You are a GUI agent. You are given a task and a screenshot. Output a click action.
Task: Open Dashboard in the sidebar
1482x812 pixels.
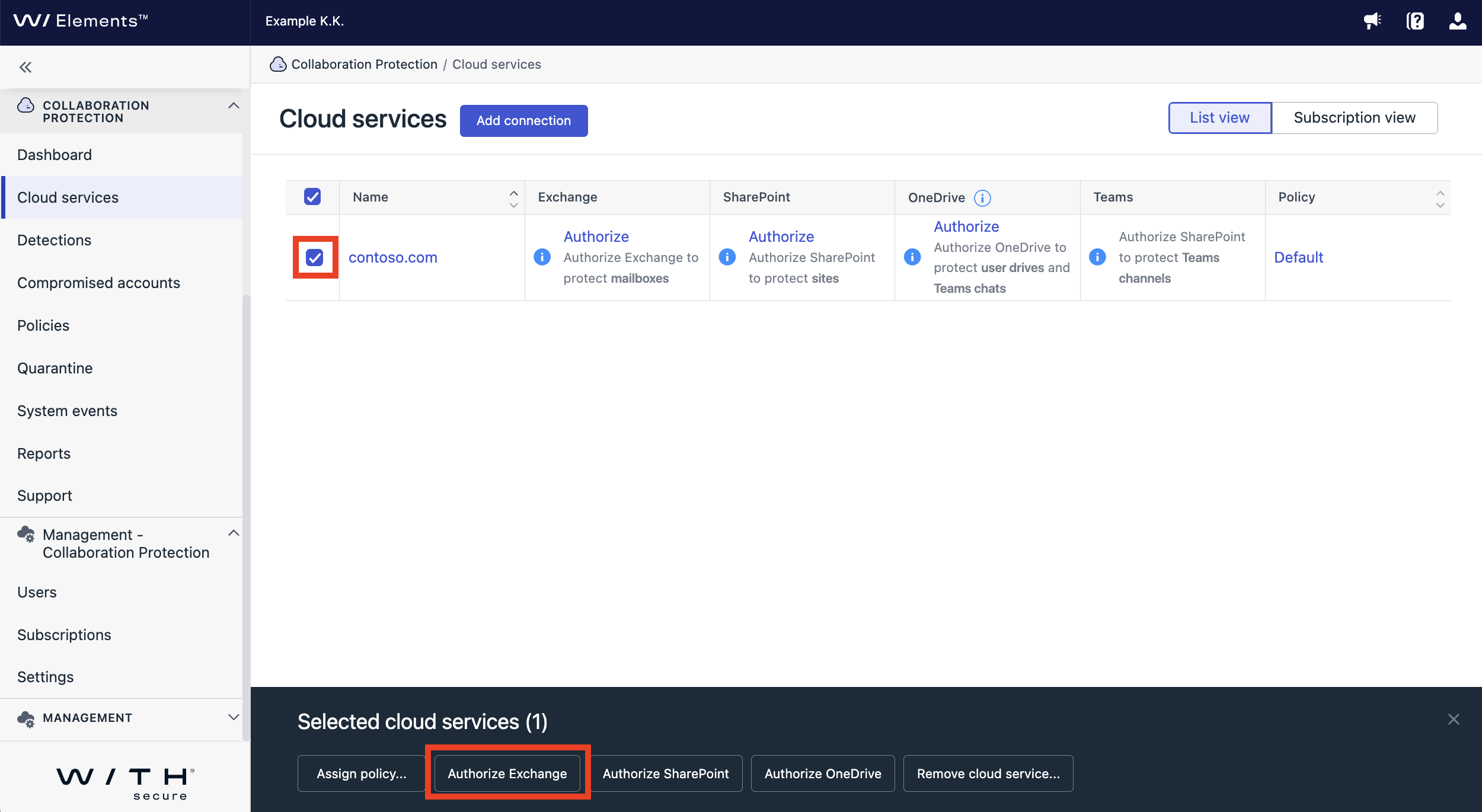click(122, 155)
